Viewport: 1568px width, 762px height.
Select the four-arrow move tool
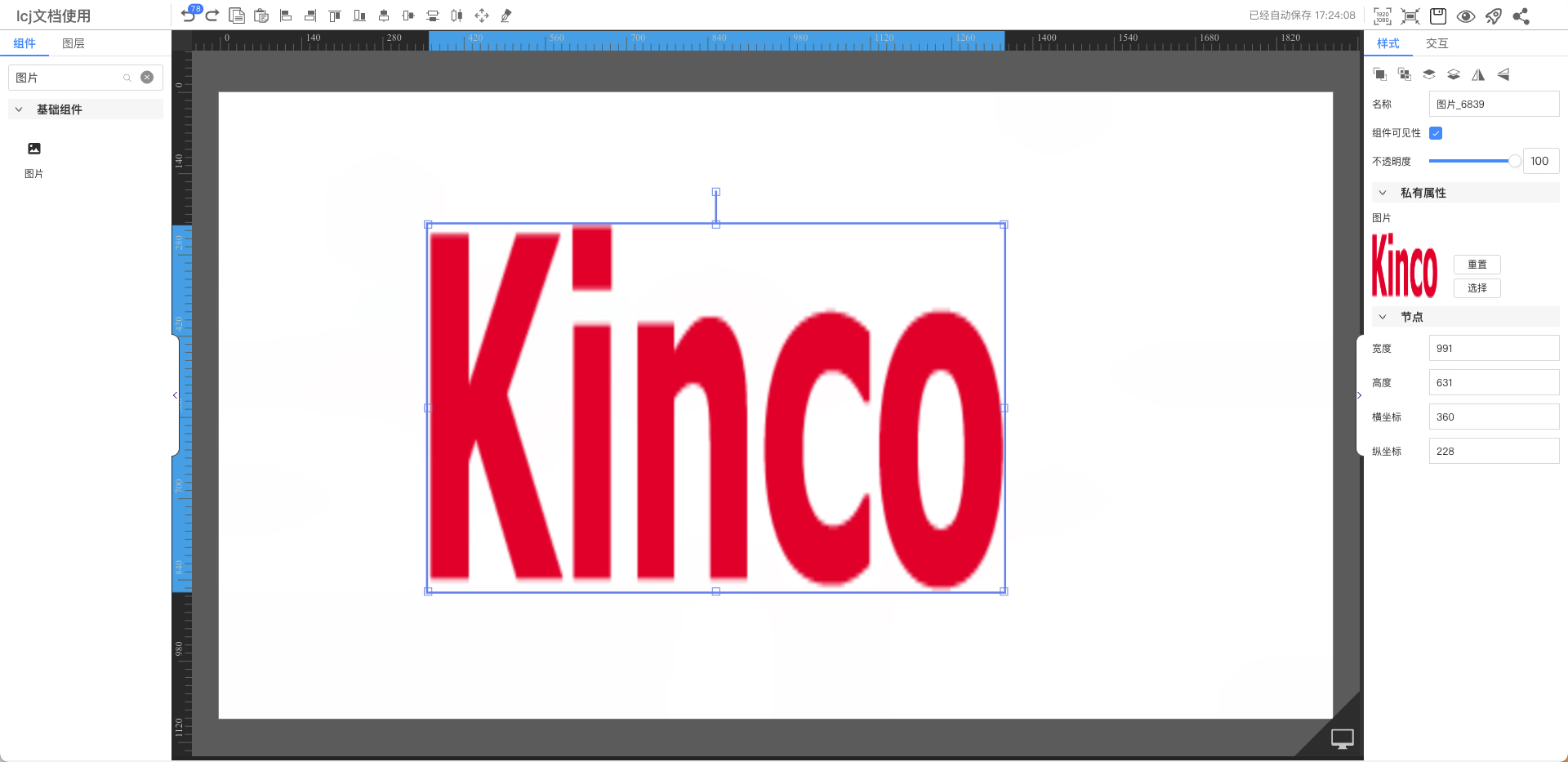click(x=482, y=16)
